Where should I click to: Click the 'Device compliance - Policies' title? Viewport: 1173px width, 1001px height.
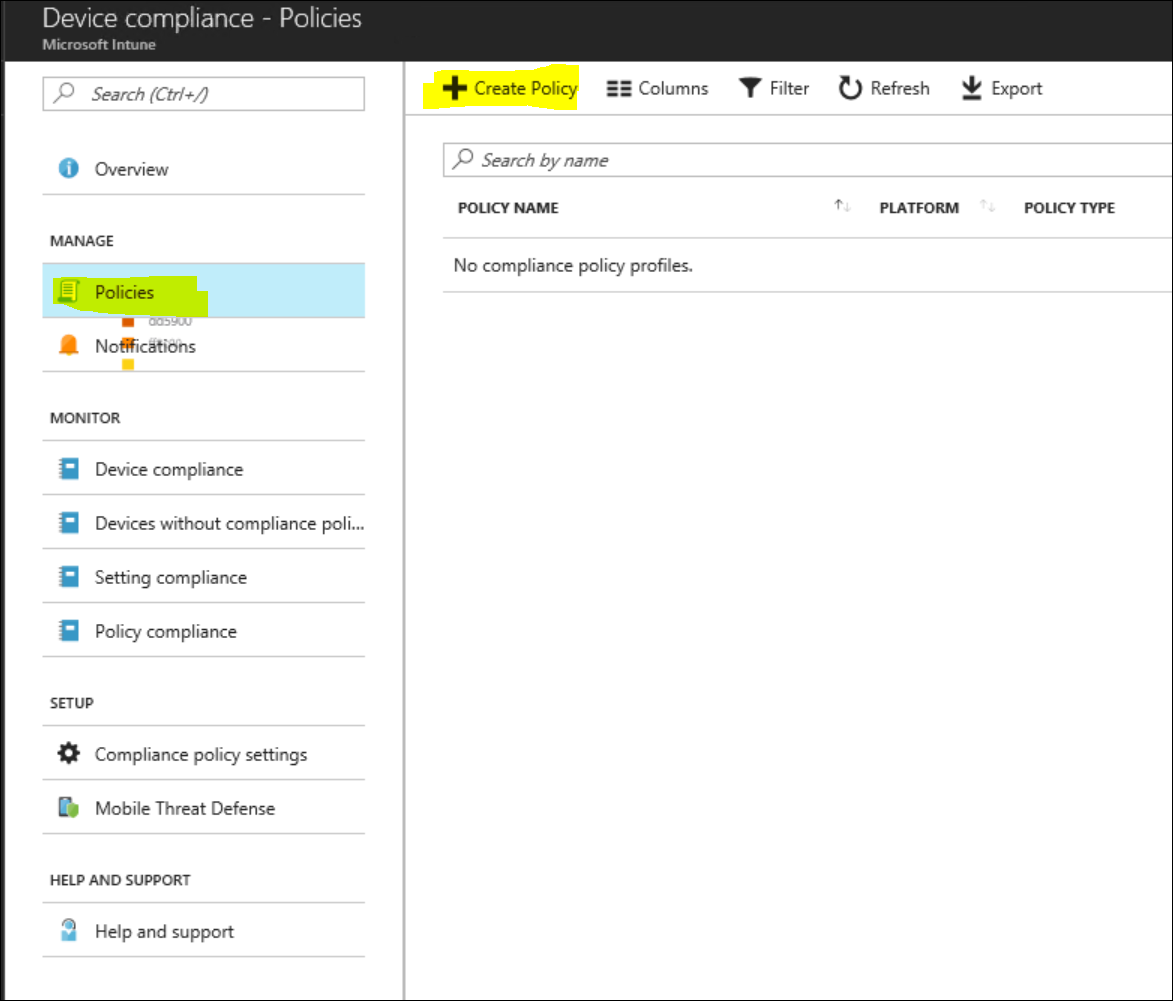pyautogui.click(x=202, y=18)
